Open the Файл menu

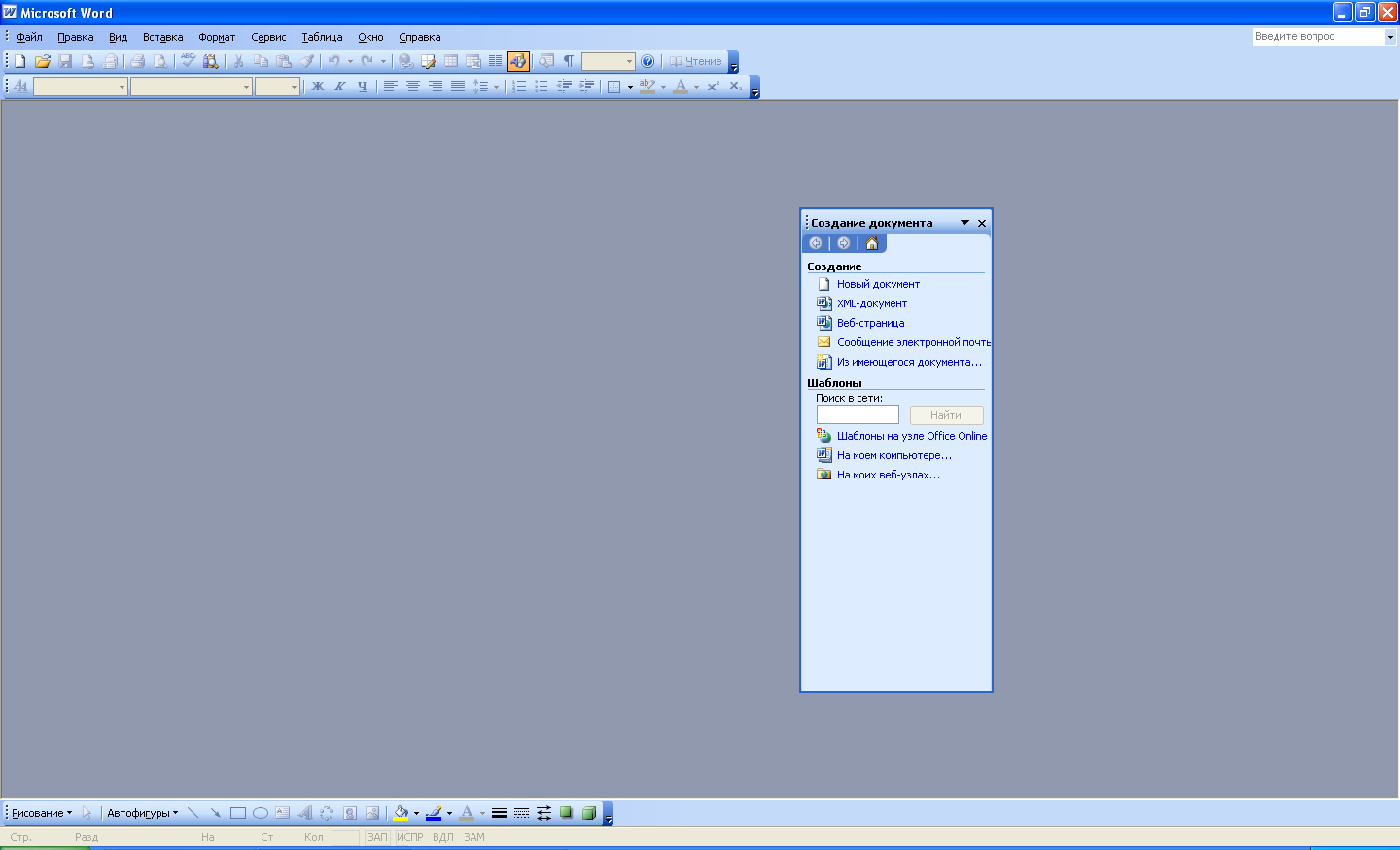pos(29,37)
